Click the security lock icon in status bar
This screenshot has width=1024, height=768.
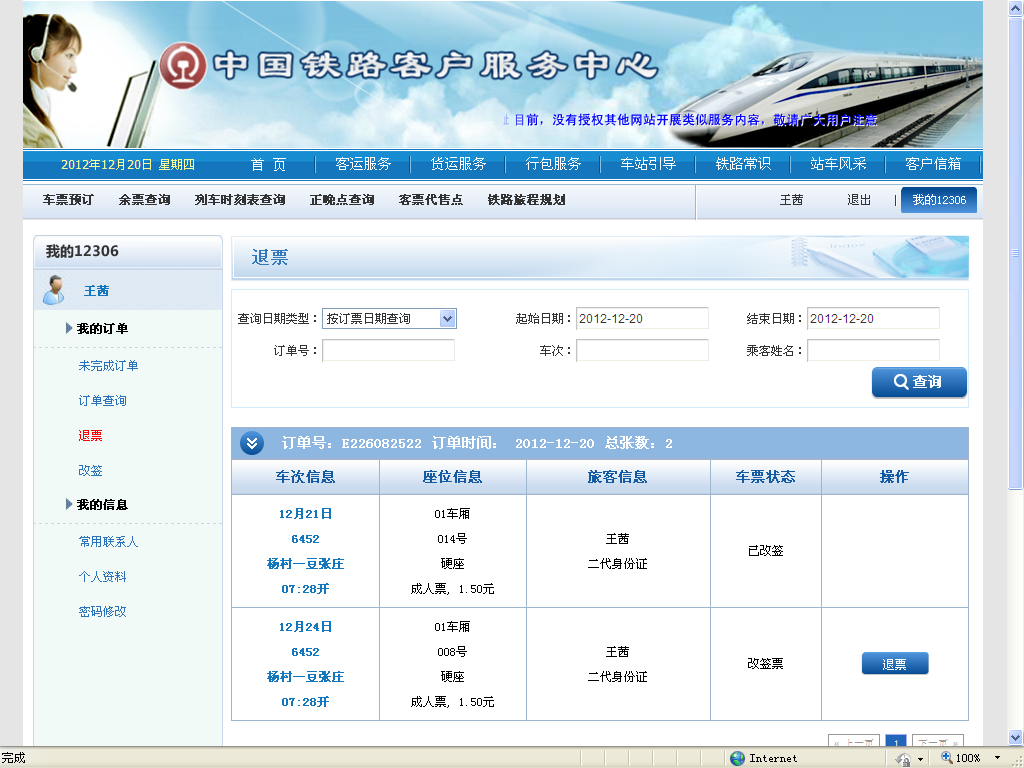click(x=904, y=759)
